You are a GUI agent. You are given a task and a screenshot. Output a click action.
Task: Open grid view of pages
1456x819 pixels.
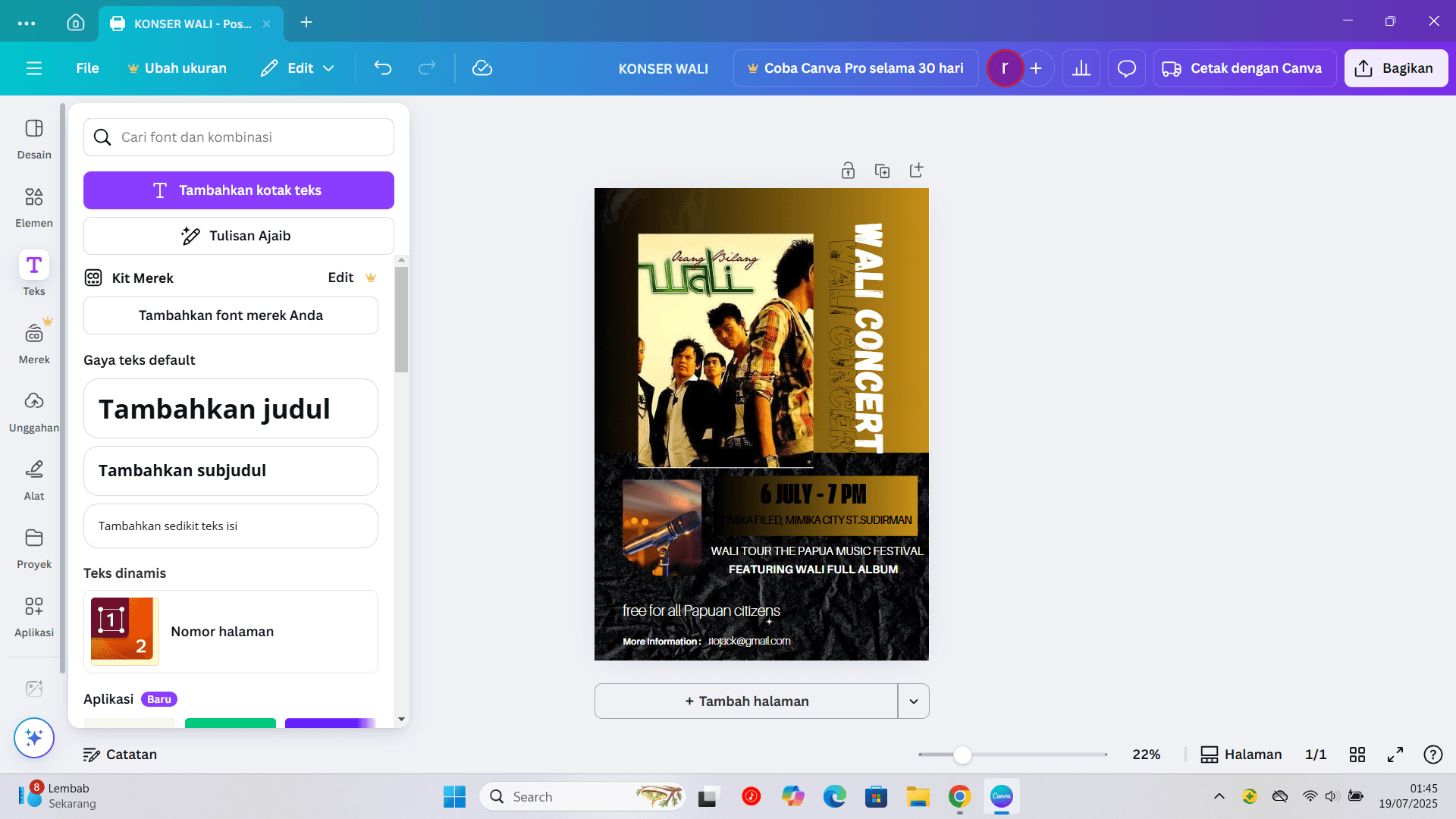pos(1357,755)
